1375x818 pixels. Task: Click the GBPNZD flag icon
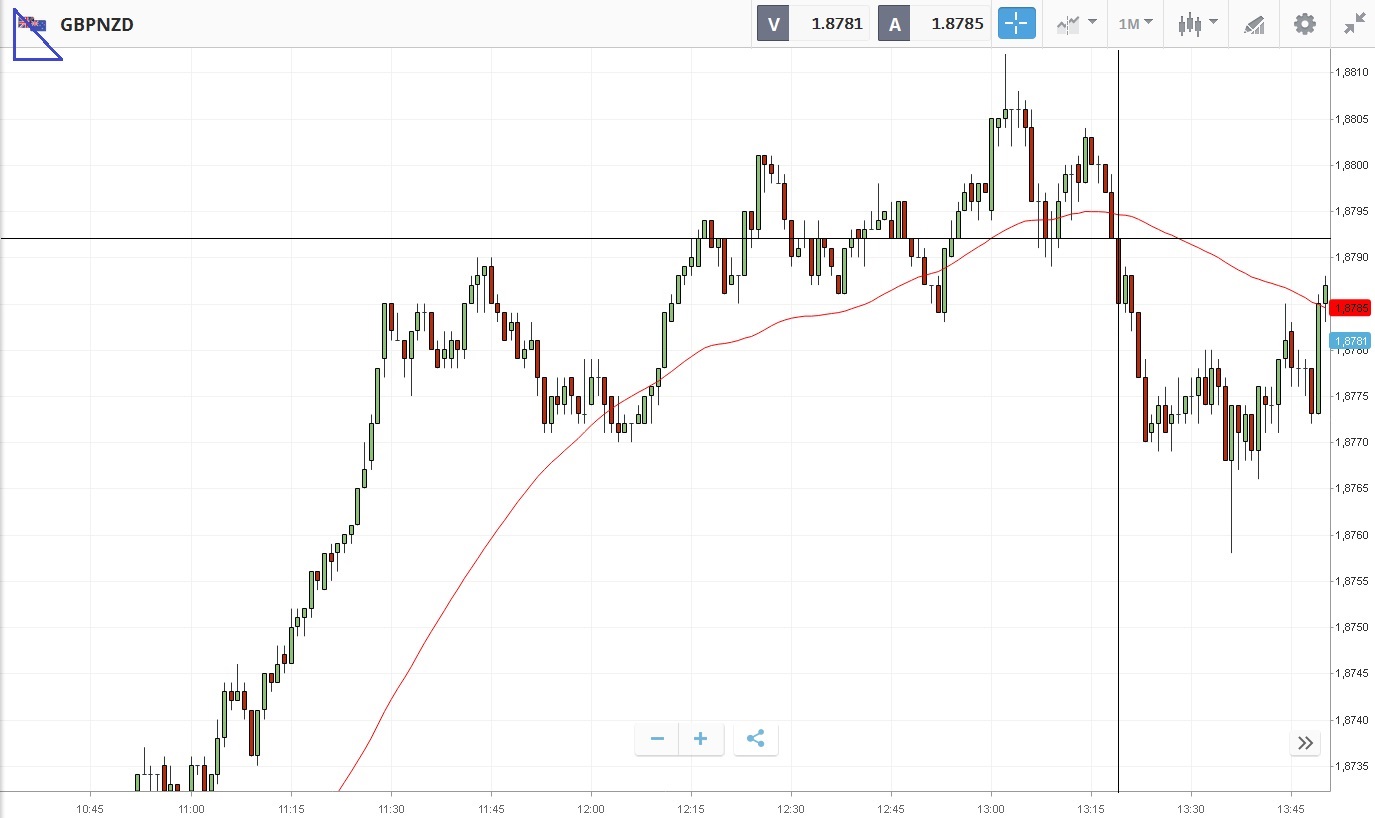33,23
